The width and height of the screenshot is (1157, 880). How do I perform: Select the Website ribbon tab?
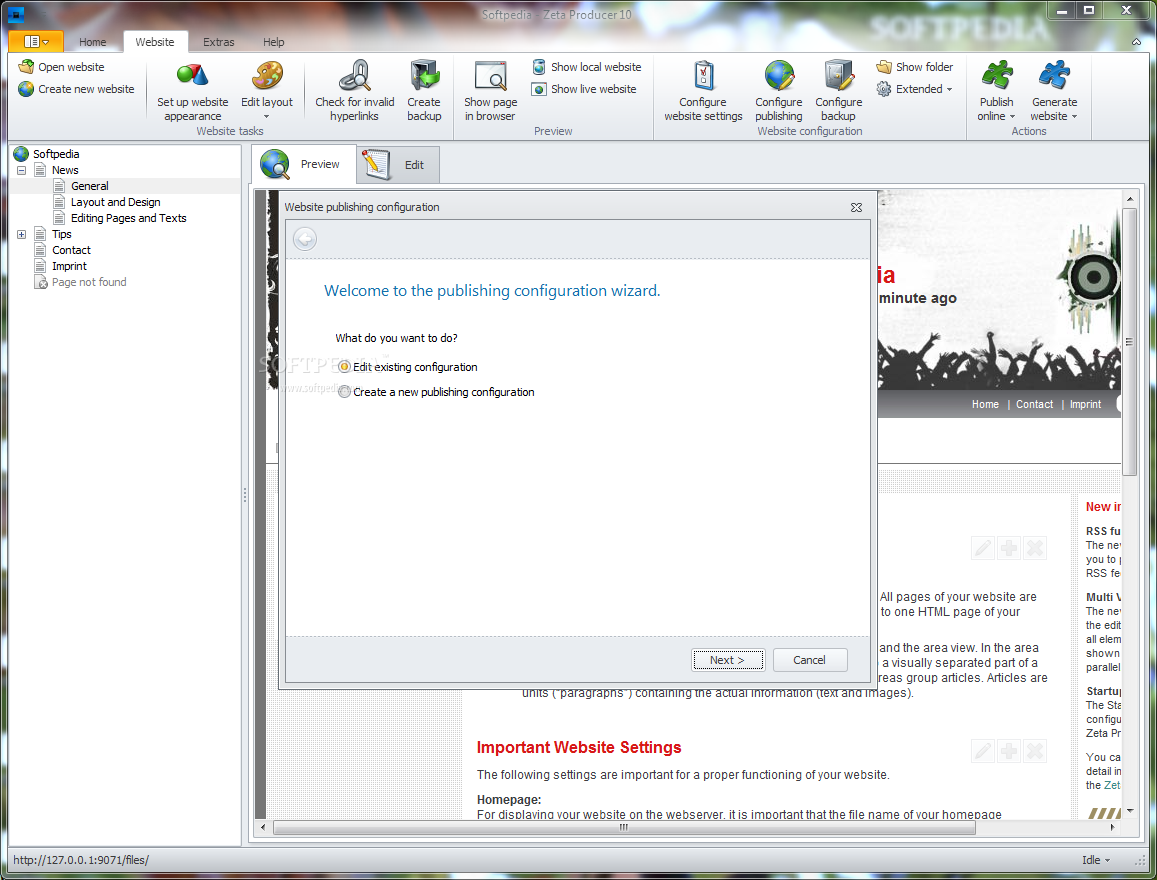click(155, 42)
